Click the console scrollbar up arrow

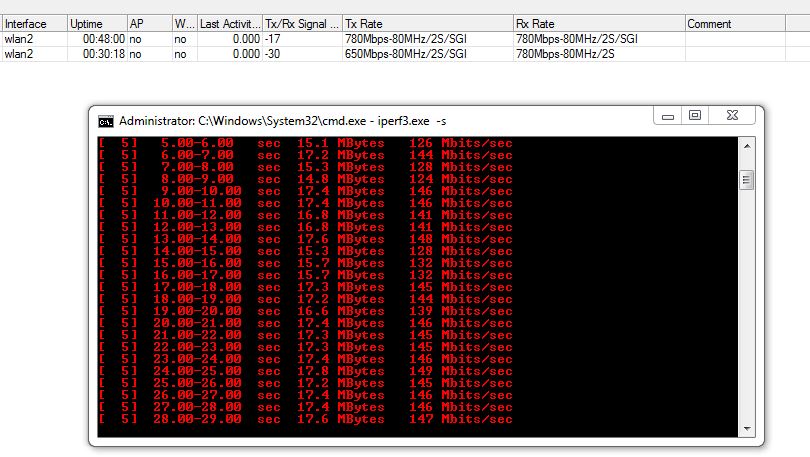coord(747,146)
